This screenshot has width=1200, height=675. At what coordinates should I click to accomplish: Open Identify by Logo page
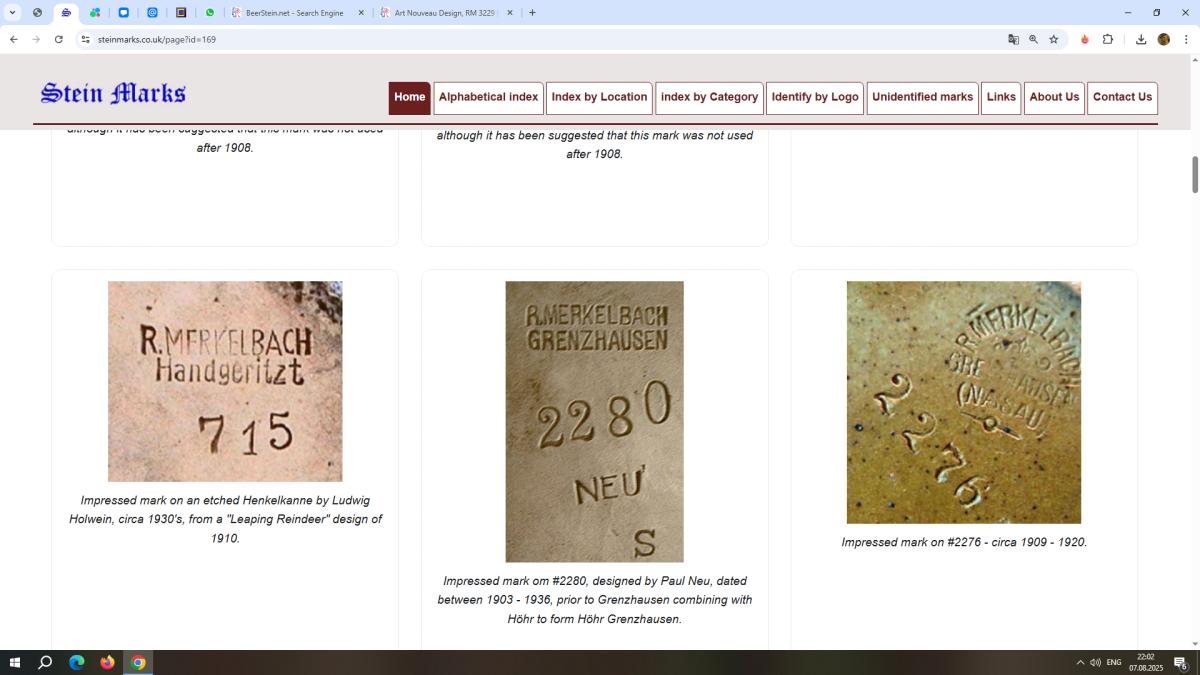tap(815, 98)
